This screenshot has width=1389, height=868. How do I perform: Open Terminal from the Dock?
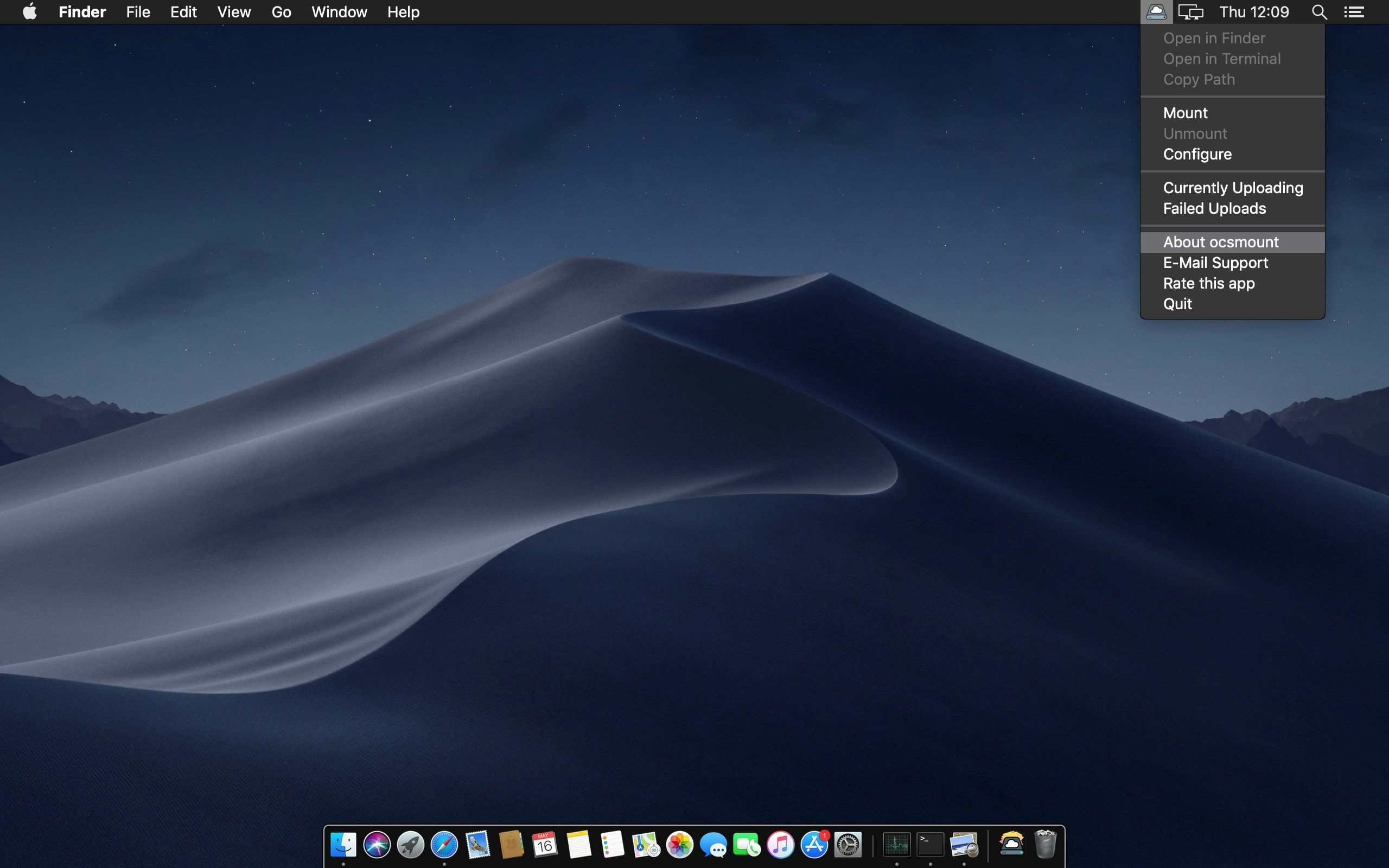930,844
